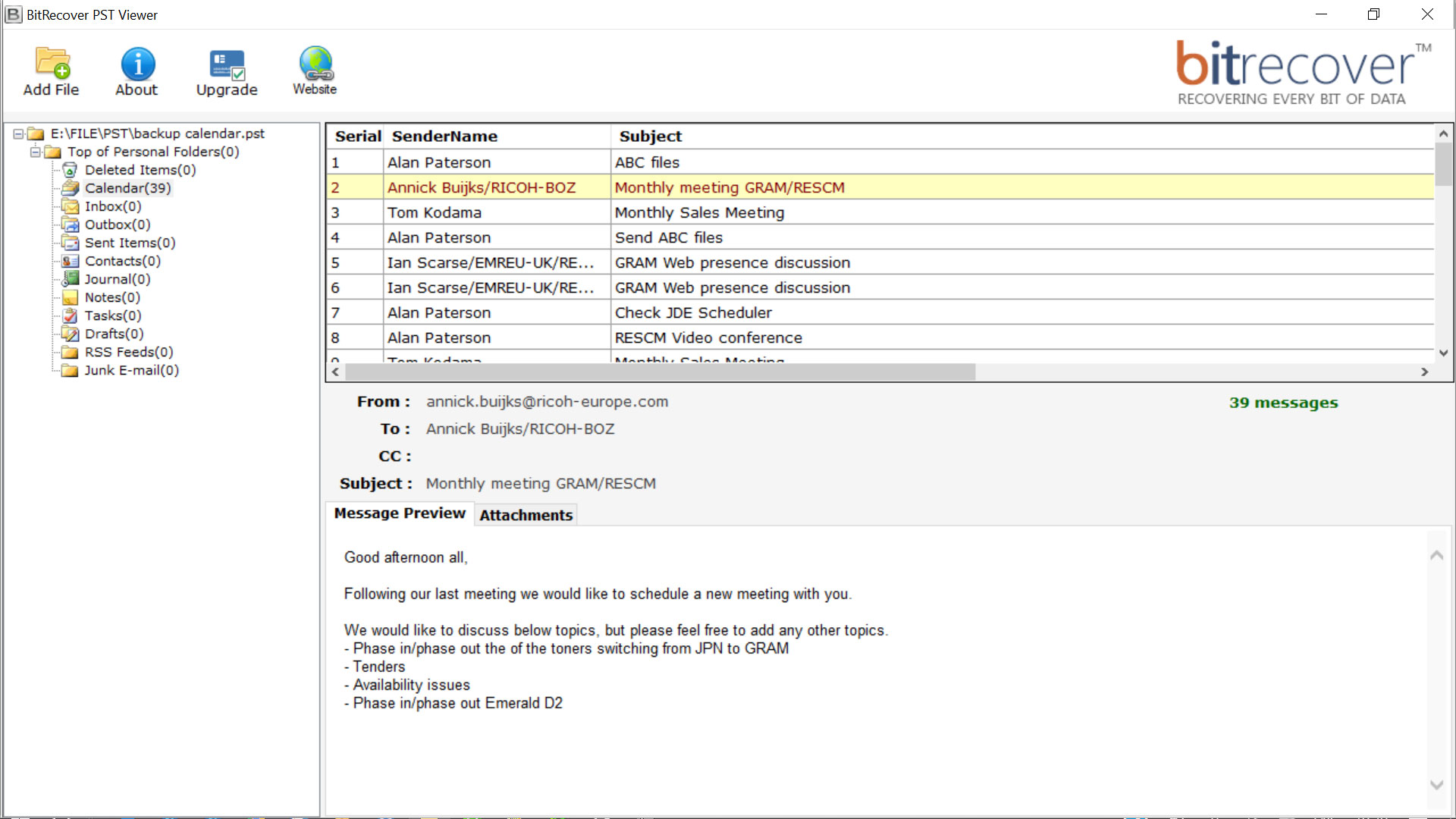Image resolution: width=1456 pixels, height=819 pixels.
Task: Select Drafts(0) folder label
Action: coord(115,334)
